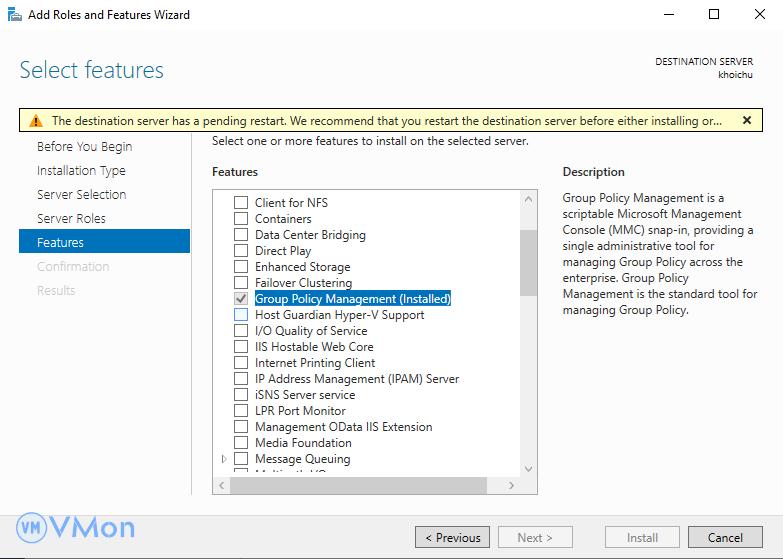Switch to Installation Type step
The width and height of the screenshot is (783, 559).
[x=81, y=170]
